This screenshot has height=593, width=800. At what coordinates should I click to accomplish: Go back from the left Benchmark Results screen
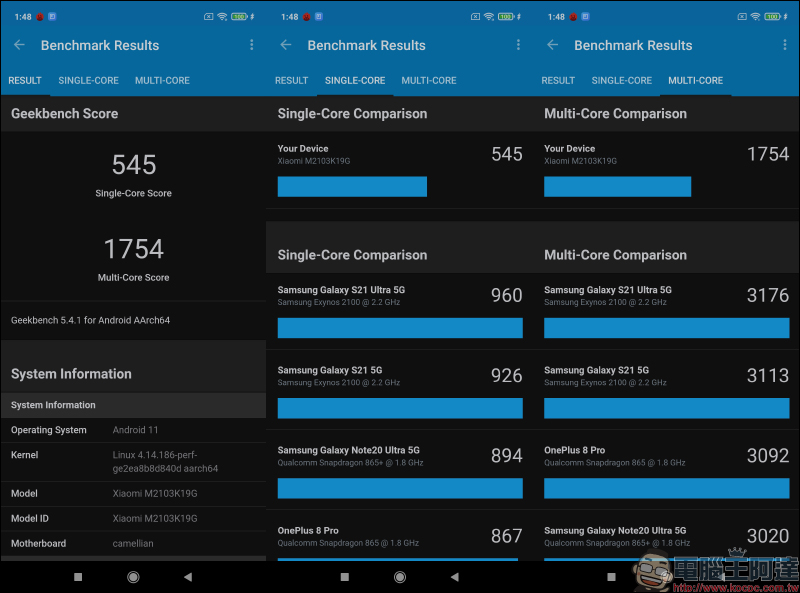(x=19, y=45)
